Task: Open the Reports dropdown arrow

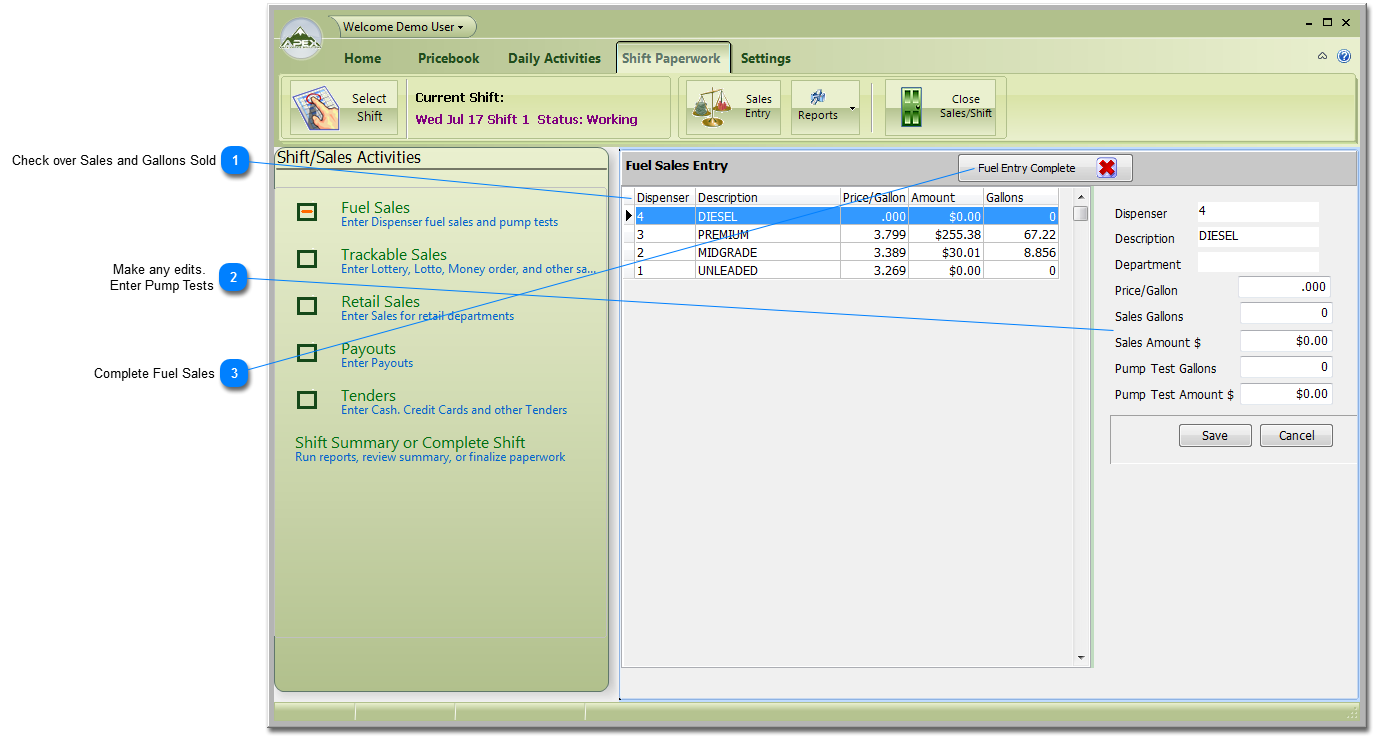Action: pyautogui.click(x=852, y=108)
